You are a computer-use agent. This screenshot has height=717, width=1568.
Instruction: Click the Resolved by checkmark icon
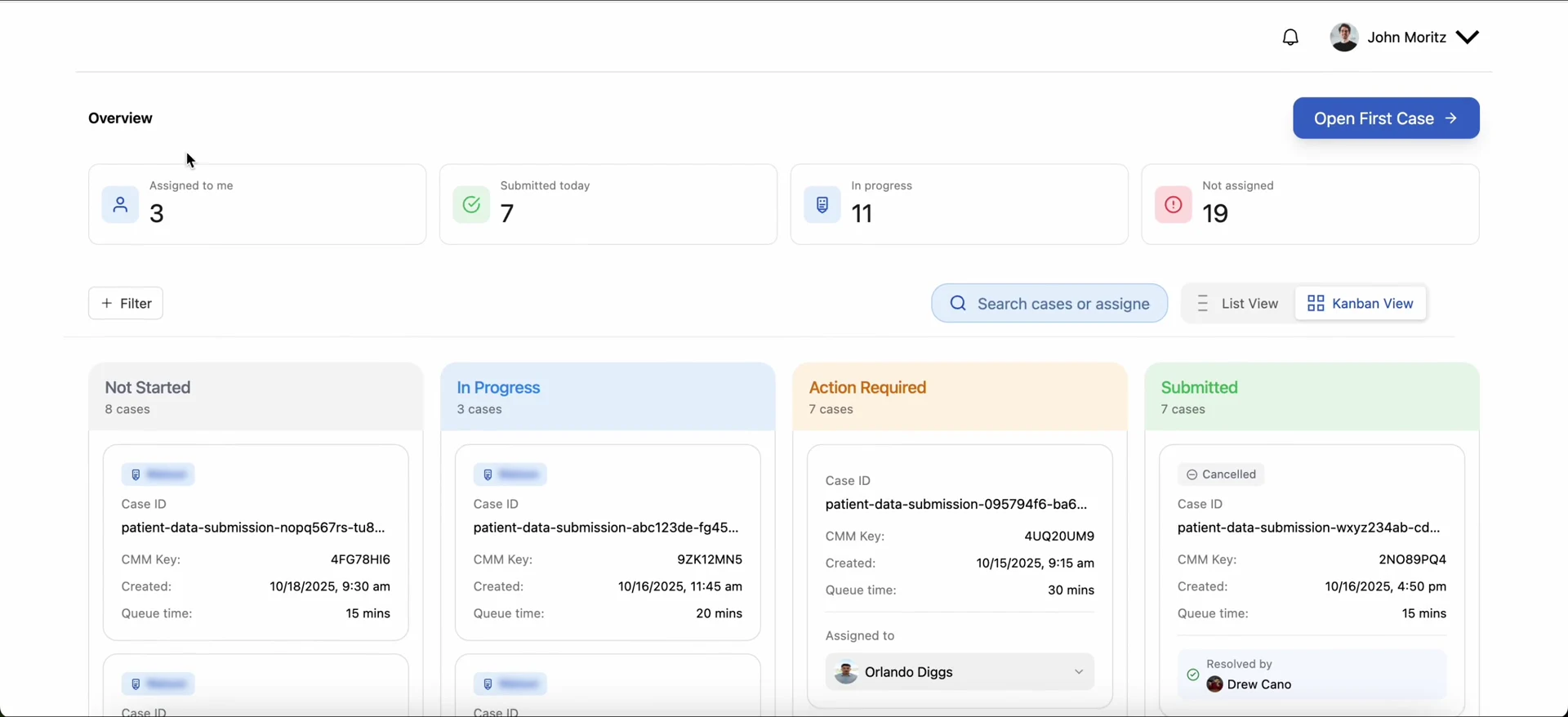[1192, 675]
